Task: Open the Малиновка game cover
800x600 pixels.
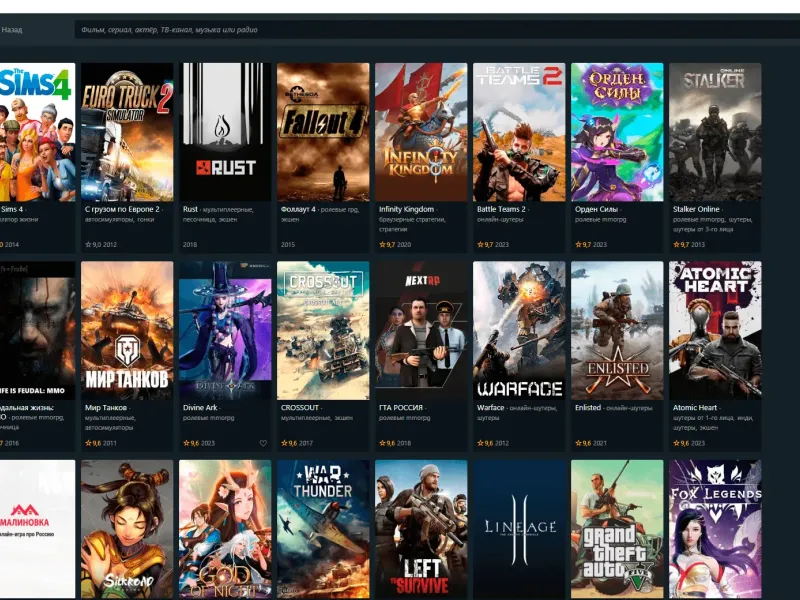Action: [x=37, y=529]
